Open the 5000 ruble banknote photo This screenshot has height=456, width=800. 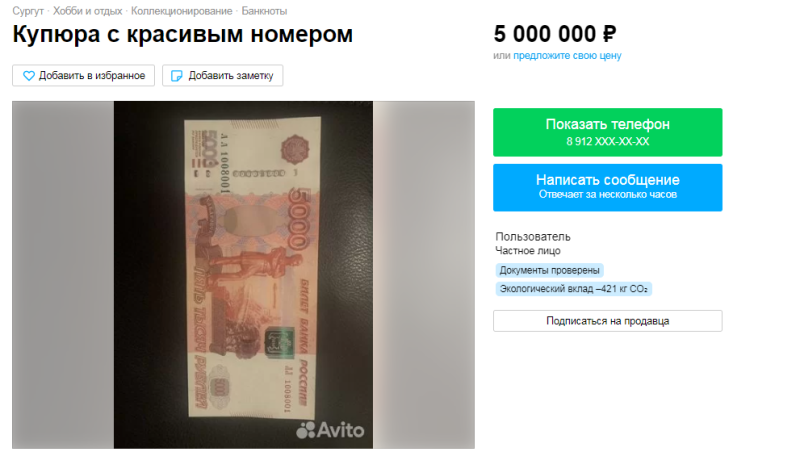click(x=243, y=275)
